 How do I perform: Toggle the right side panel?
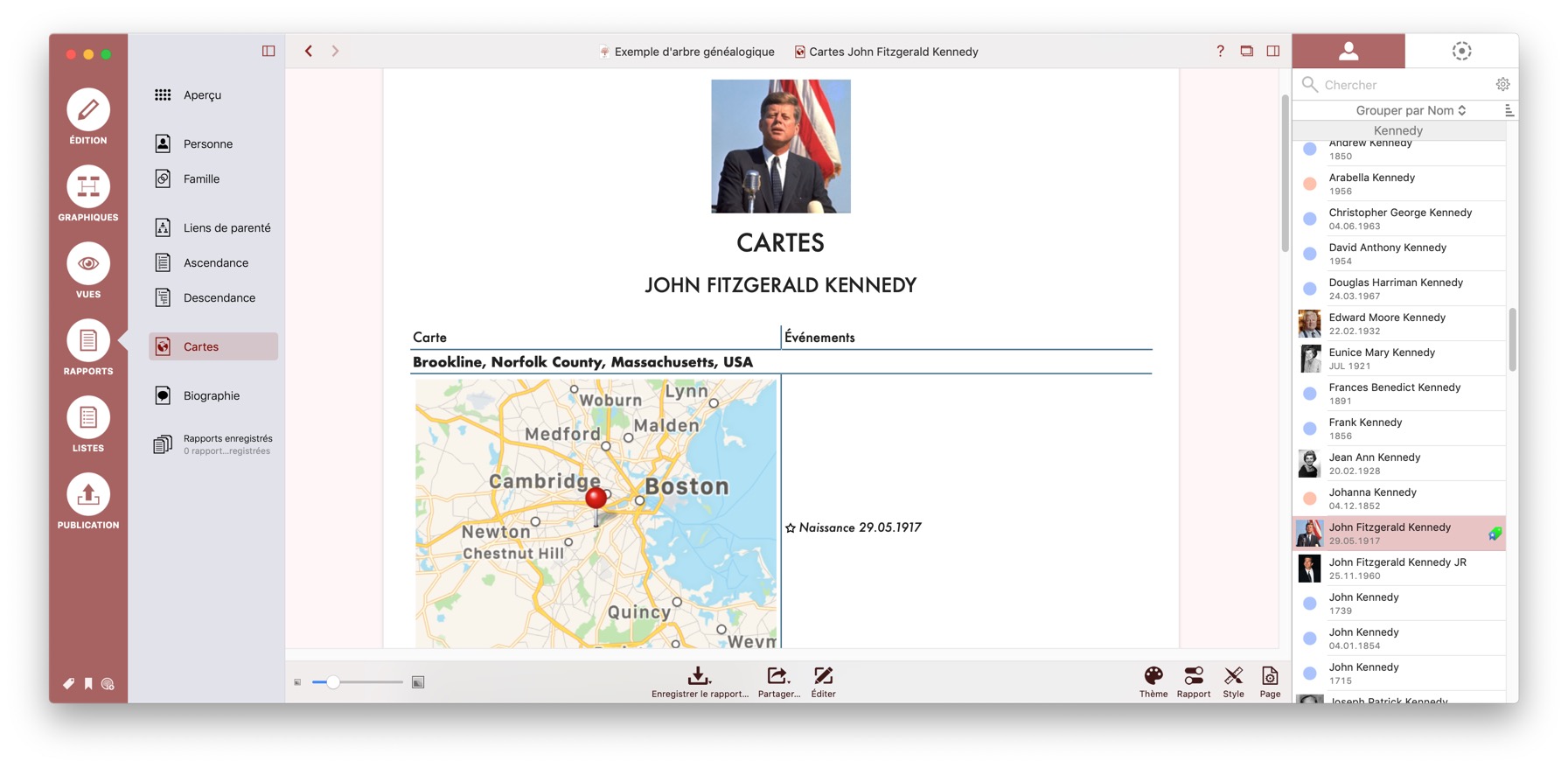pyautogui.click(x=1273, y=51)
